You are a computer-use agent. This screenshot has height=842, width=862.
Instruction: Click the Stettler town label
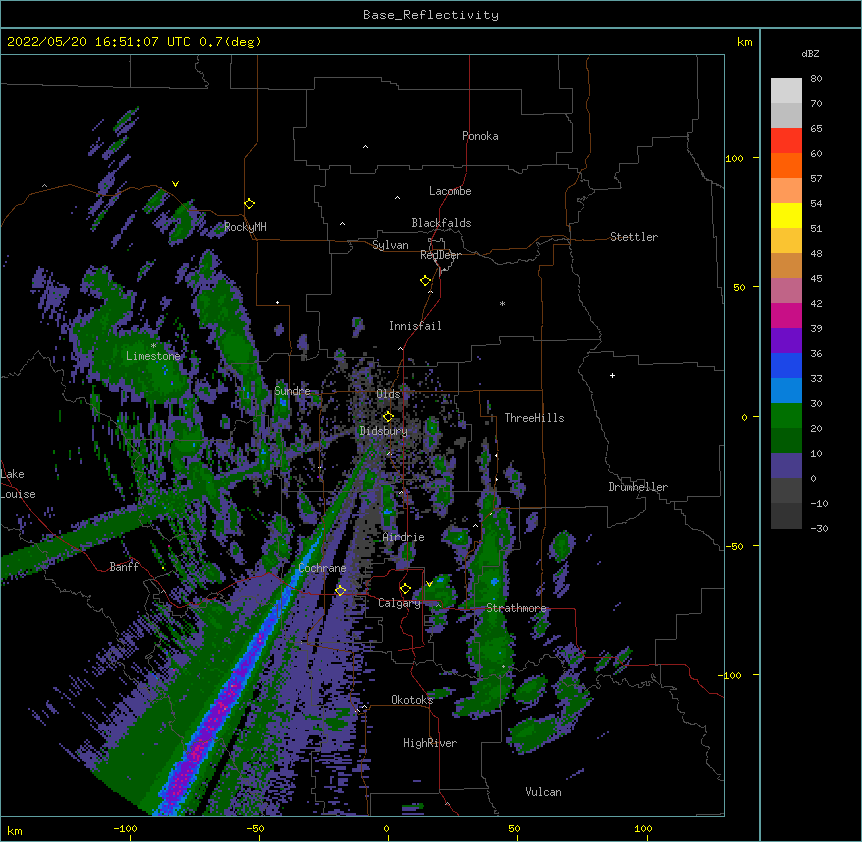[633, 237]
